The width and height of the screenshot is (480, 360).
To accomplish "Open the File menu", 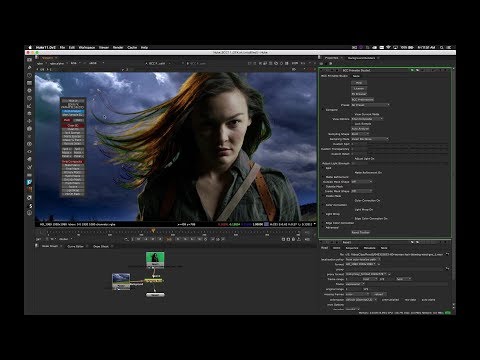I will point(62,47).
